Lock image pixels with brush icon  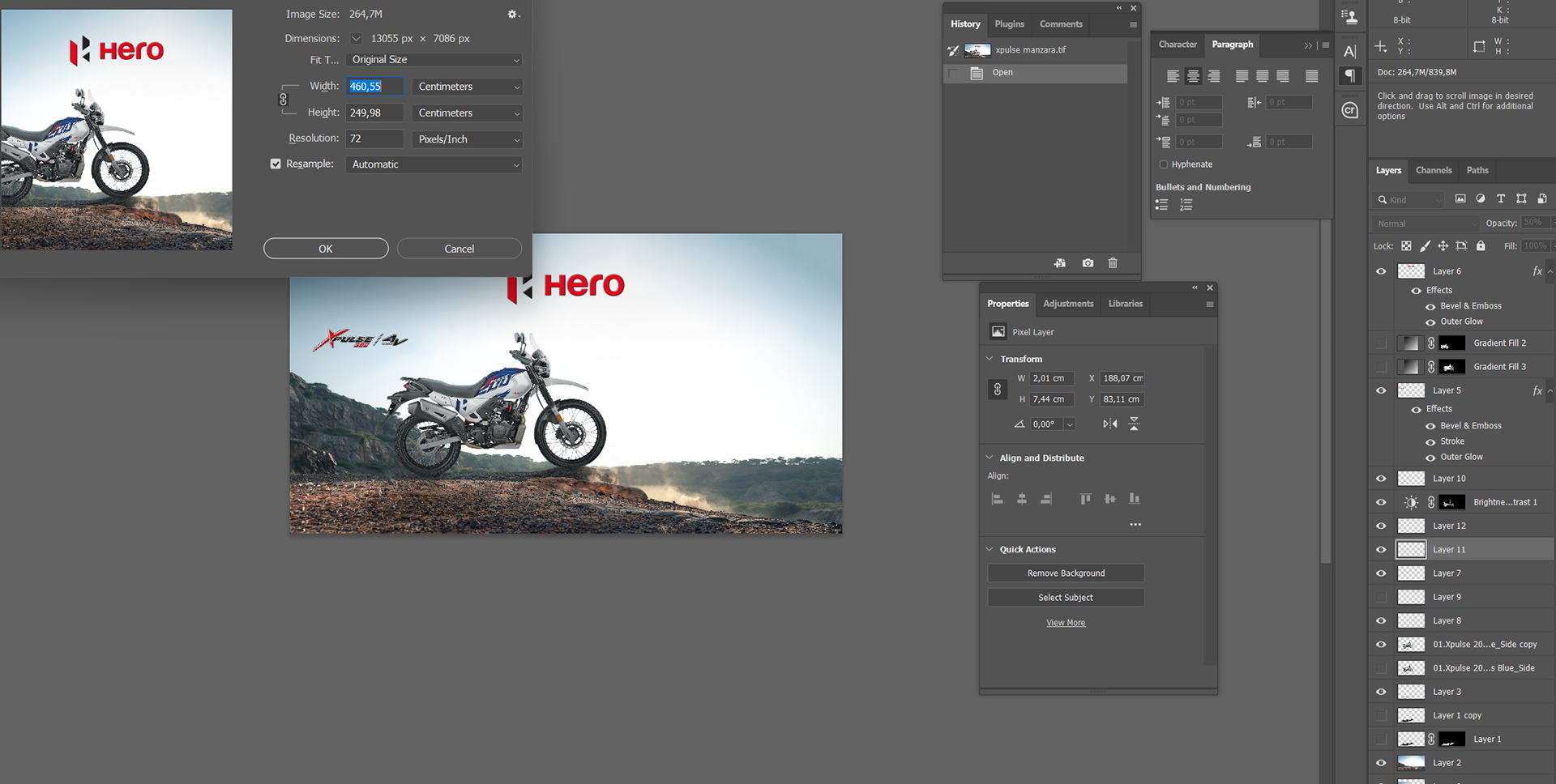pyautogui.click(x=1425, y=245)
